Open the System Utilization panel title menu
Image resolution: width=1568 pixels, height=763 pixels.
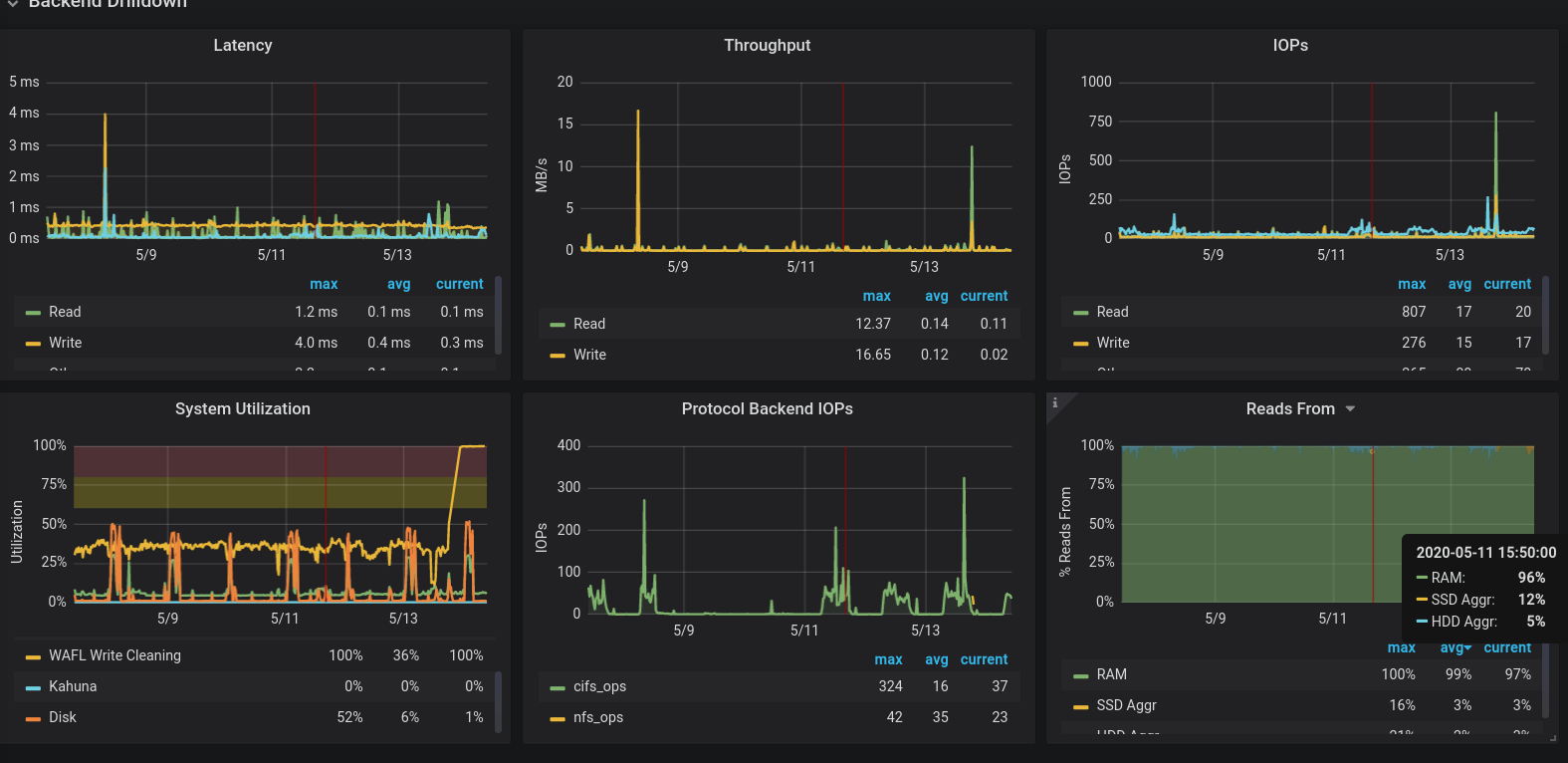(243, 408)
